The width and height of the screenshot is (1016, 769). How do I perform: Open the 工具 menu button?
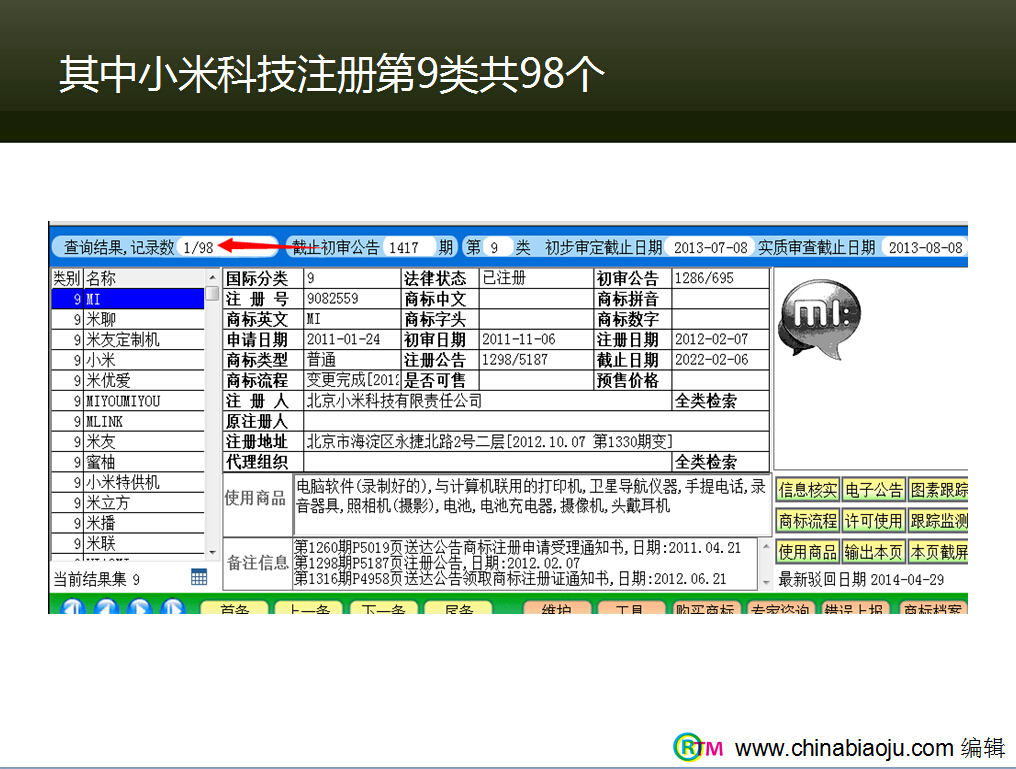[630, 608]
